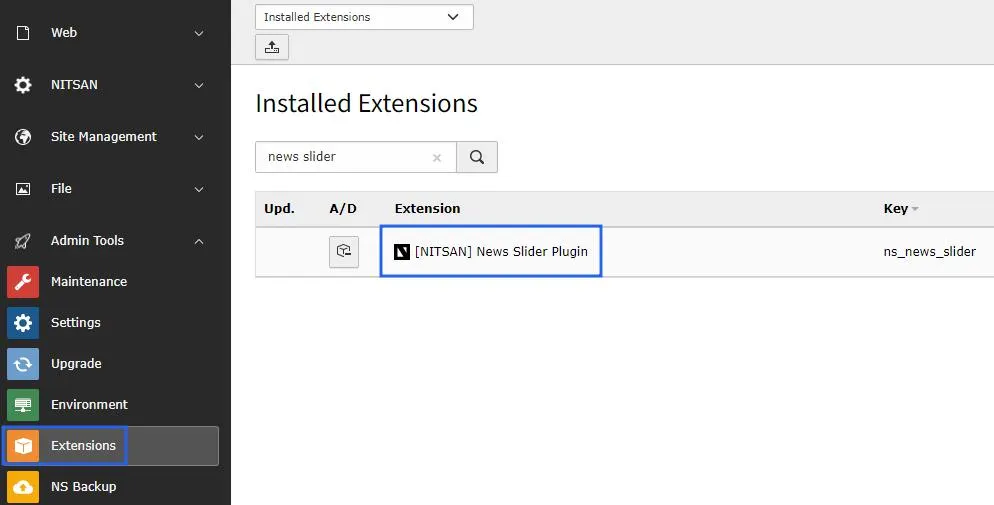Open the Extensions menu item label
Image resolution: width=994 pixels, height=505 pixels.
click(x=84, y=445)
